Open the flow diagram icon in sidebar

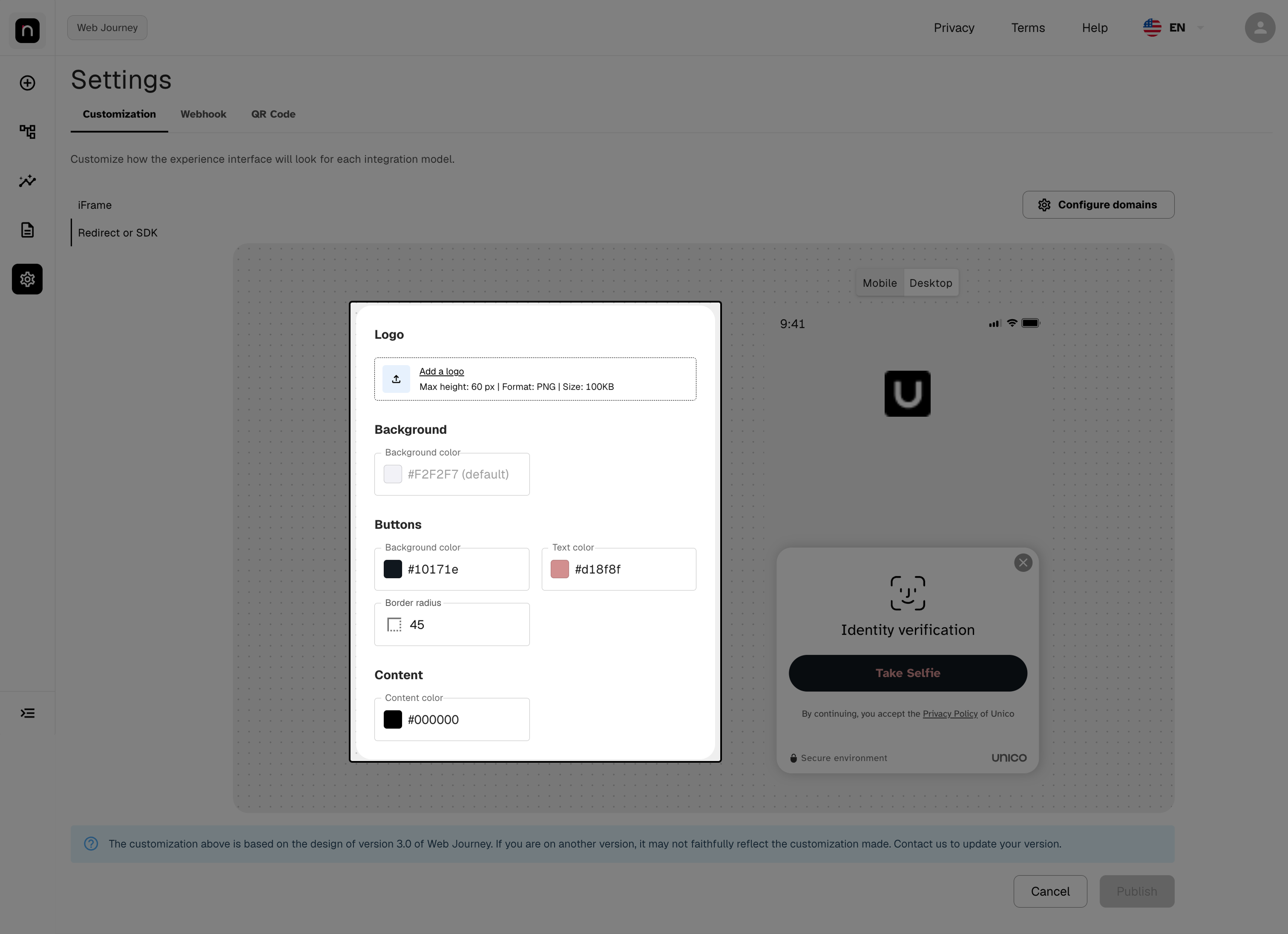[27, 132]
